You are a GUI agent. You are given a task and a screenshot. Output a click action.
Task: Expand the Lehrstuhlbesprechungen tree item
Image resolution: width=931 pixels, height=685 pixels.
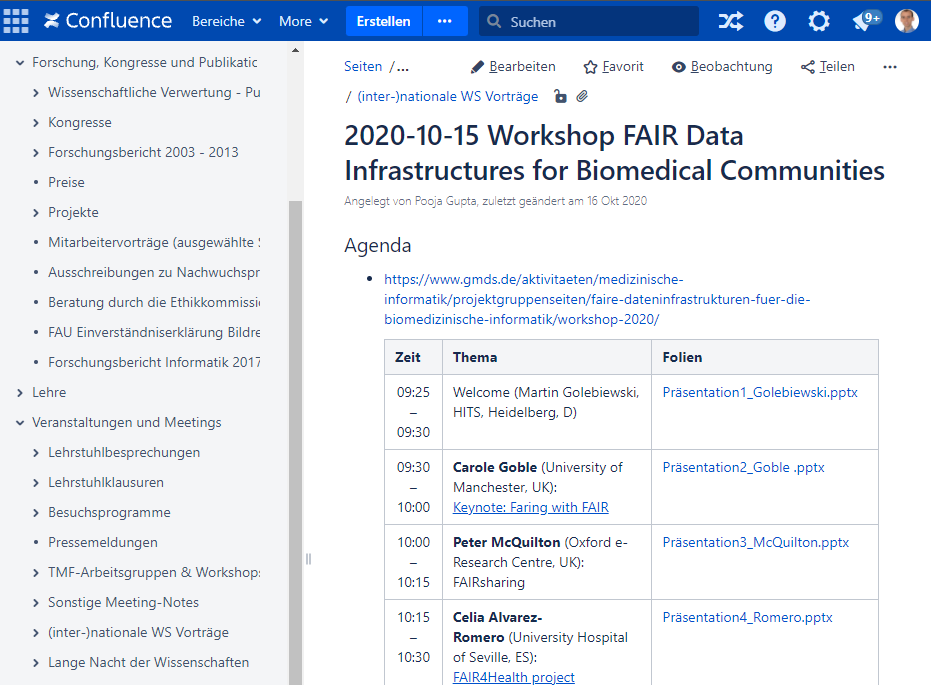point(36,452)
